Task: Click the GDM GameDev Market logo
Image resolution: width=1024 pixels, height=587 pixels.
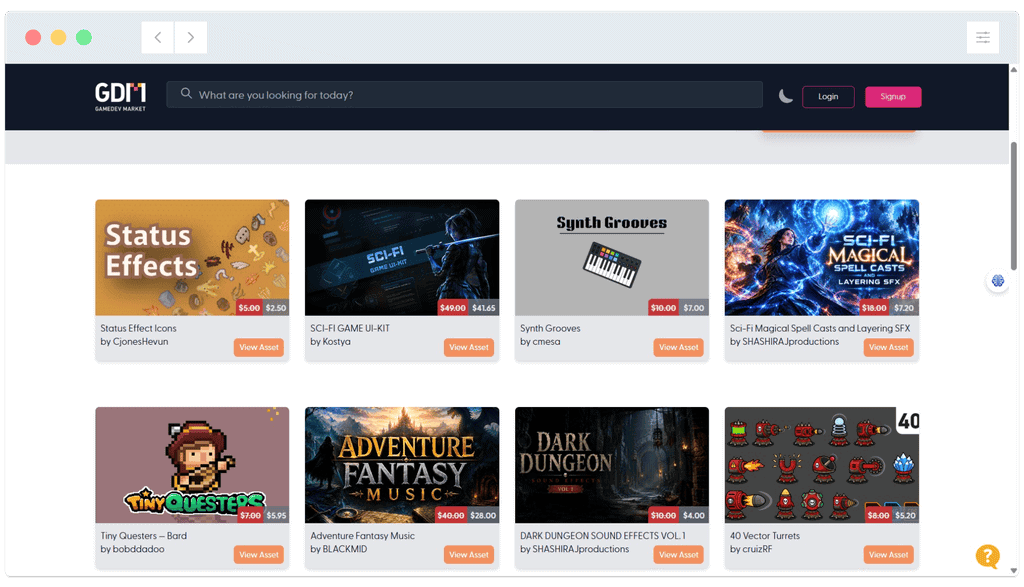Action: coord(120,97)
